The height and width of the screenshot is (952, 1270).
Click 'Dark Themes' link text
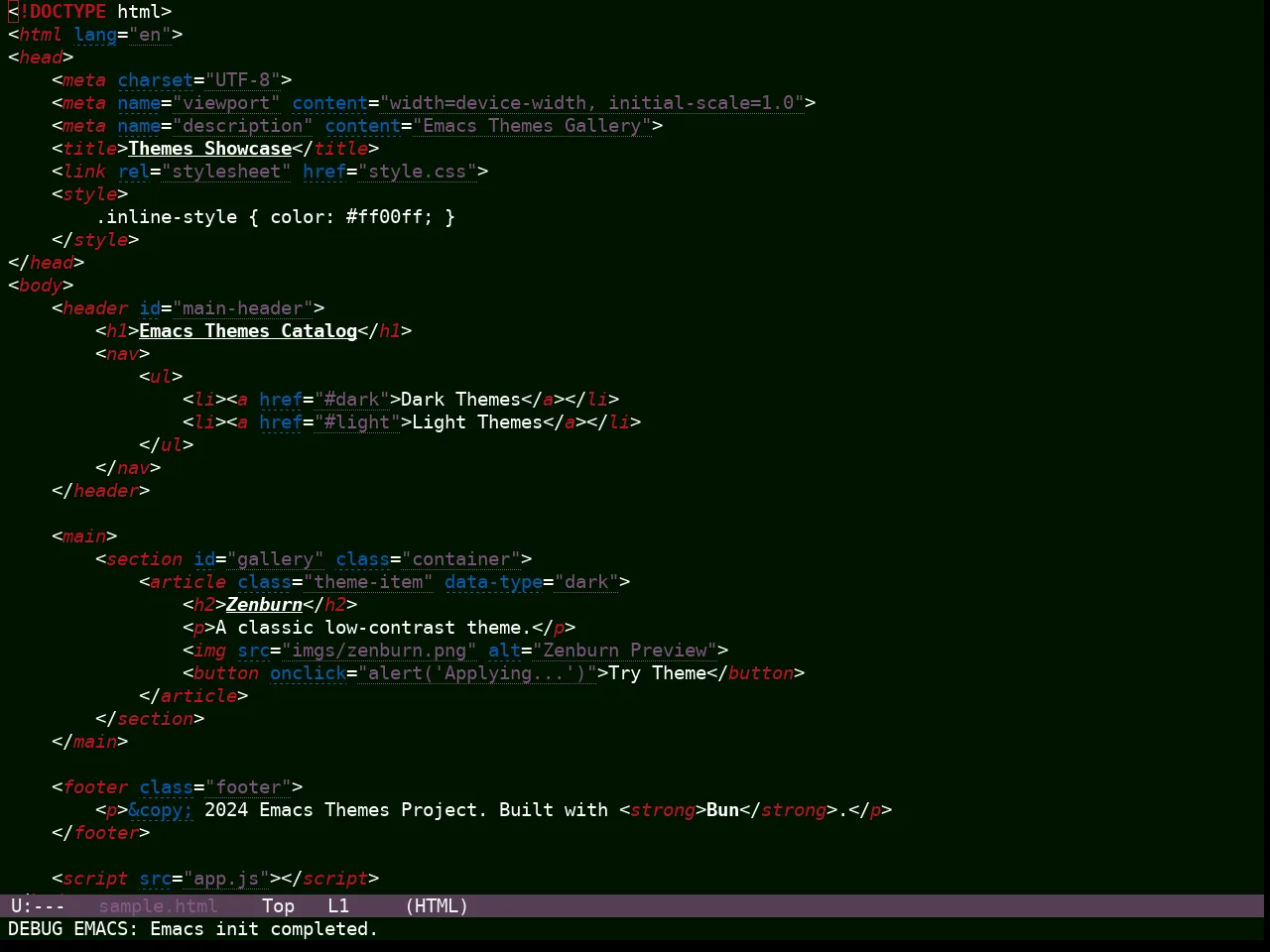pyautogui.click(x=461, y=400)
